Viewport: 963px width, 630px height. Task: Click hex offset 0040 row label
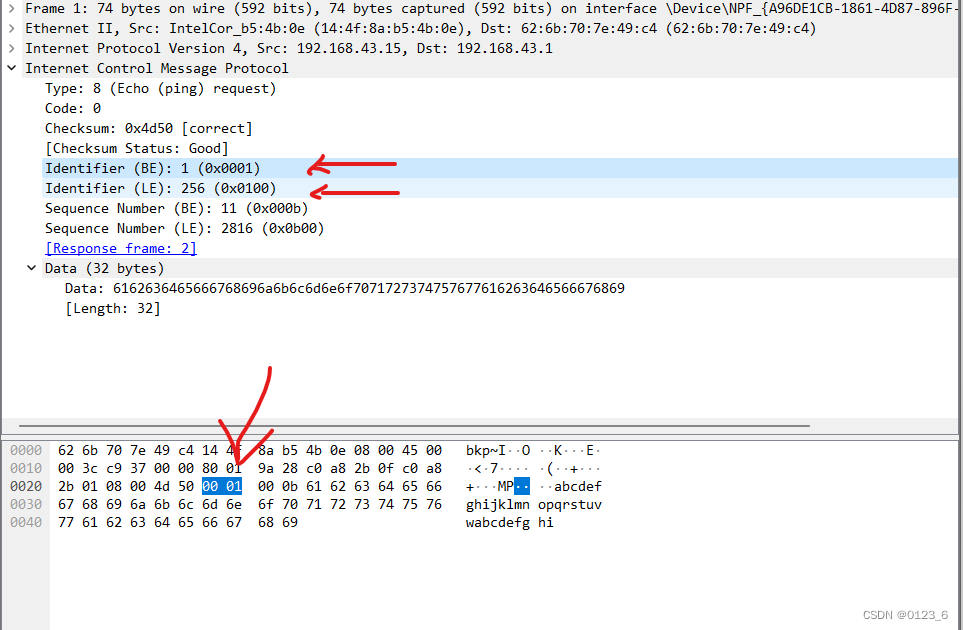(x=26, y=522)
